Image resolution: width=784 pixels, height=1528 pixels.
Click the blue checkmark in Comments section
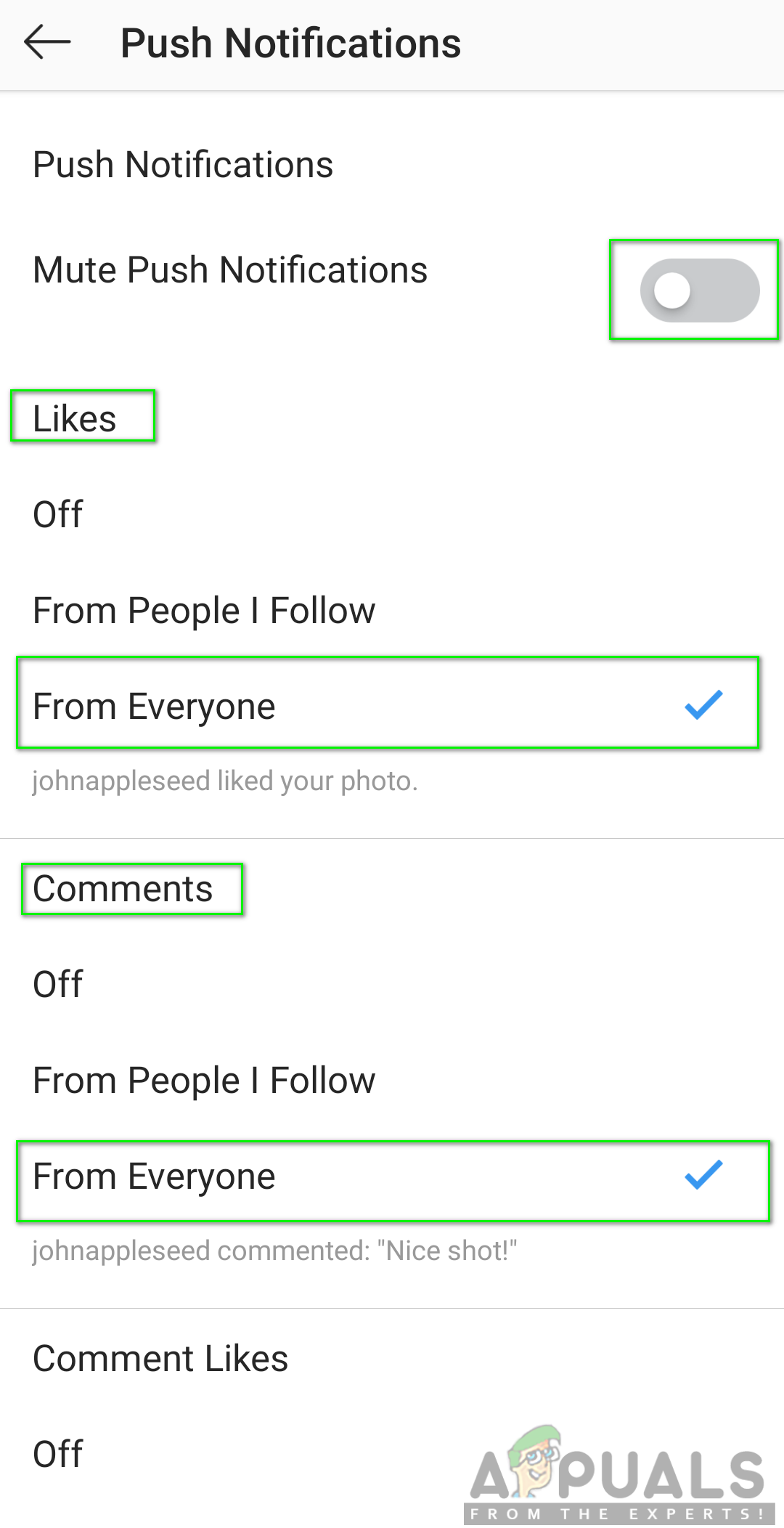click(703, 1174)
